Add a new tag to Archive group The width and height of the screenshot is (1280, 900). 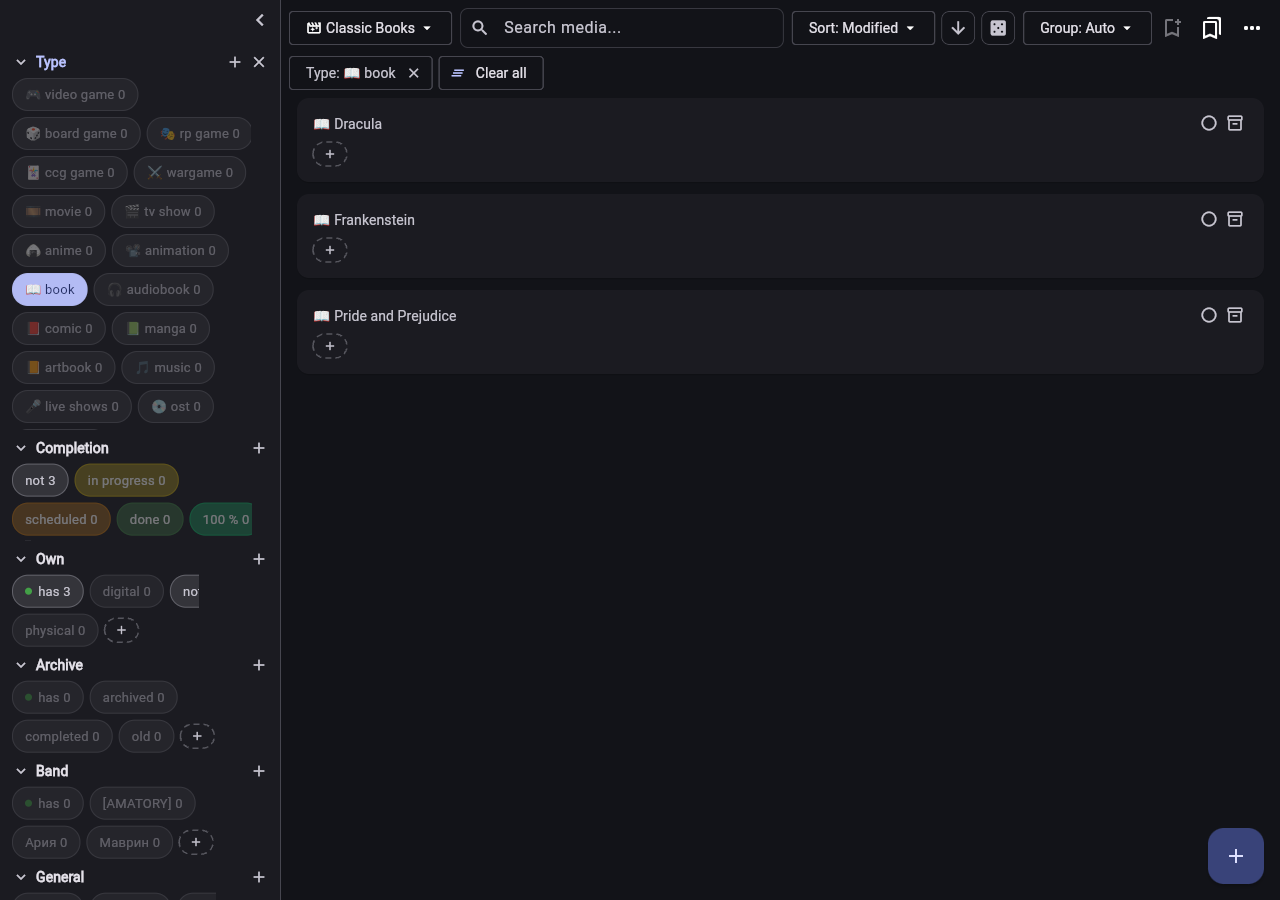259,665
